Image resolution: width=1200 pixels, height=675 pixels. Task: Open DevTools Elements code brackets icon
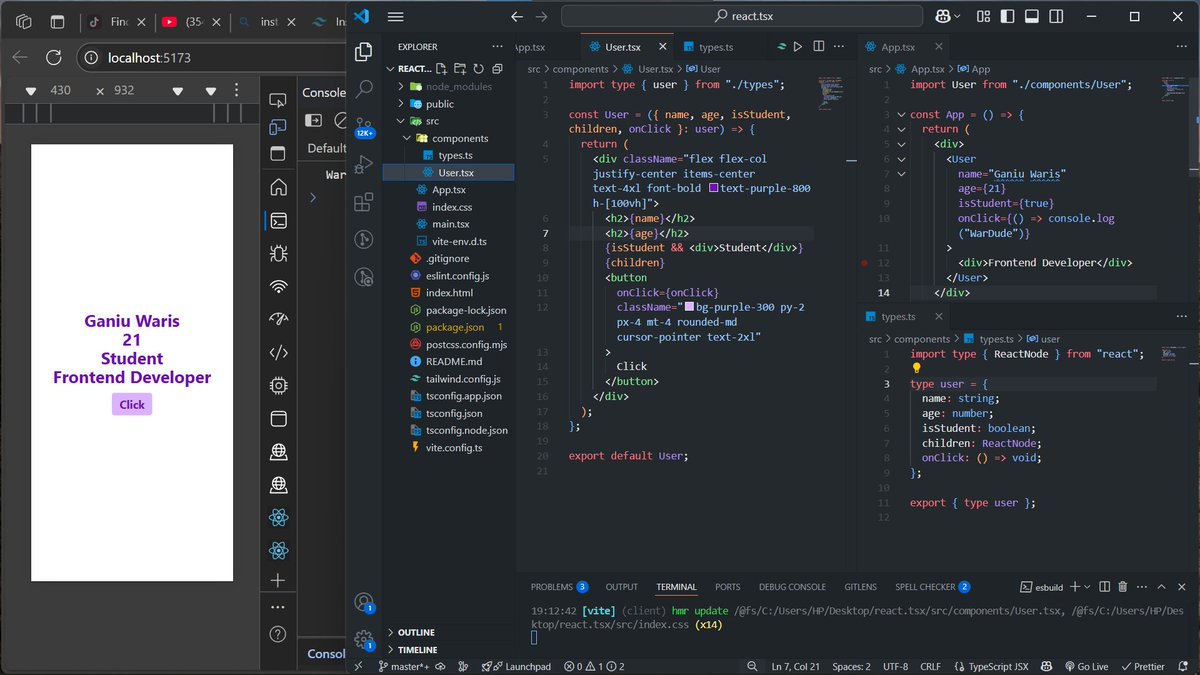pos(278,353)
